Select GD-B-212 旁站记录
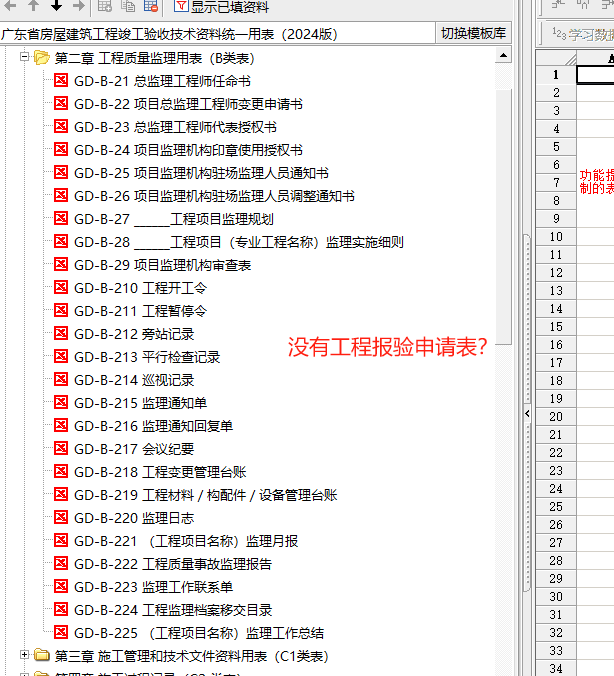The height and width of the screenshot is (676, 614). (x=134, y=334)
